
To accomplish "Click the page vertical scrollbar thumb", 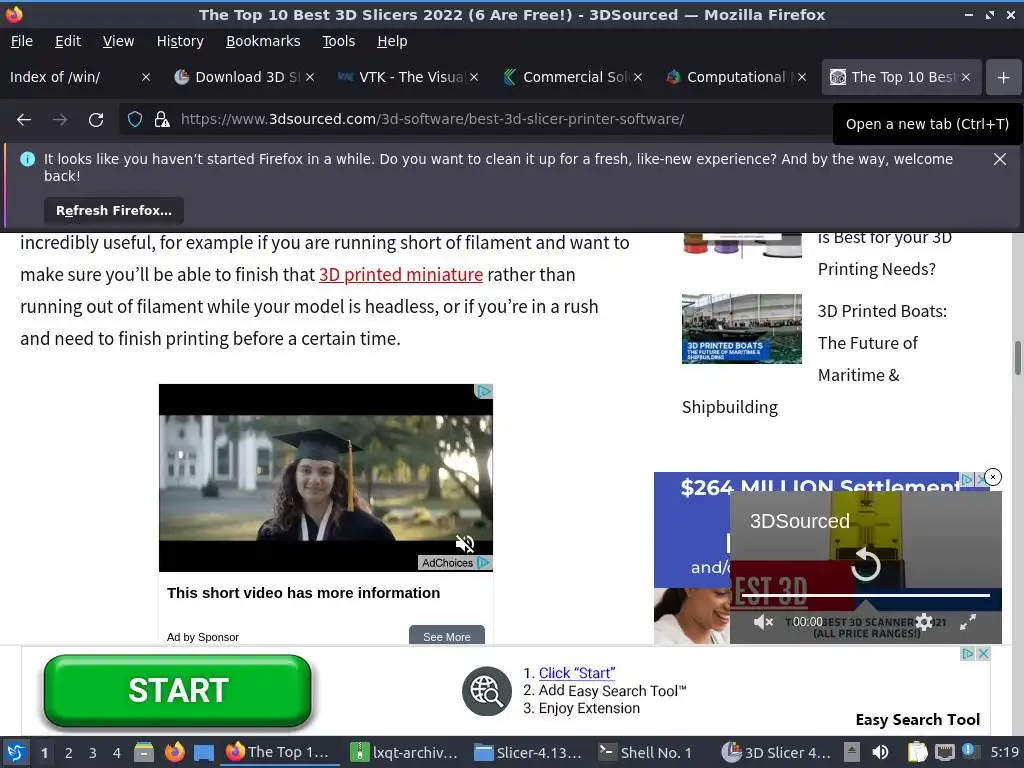I will coord(1017,358).
